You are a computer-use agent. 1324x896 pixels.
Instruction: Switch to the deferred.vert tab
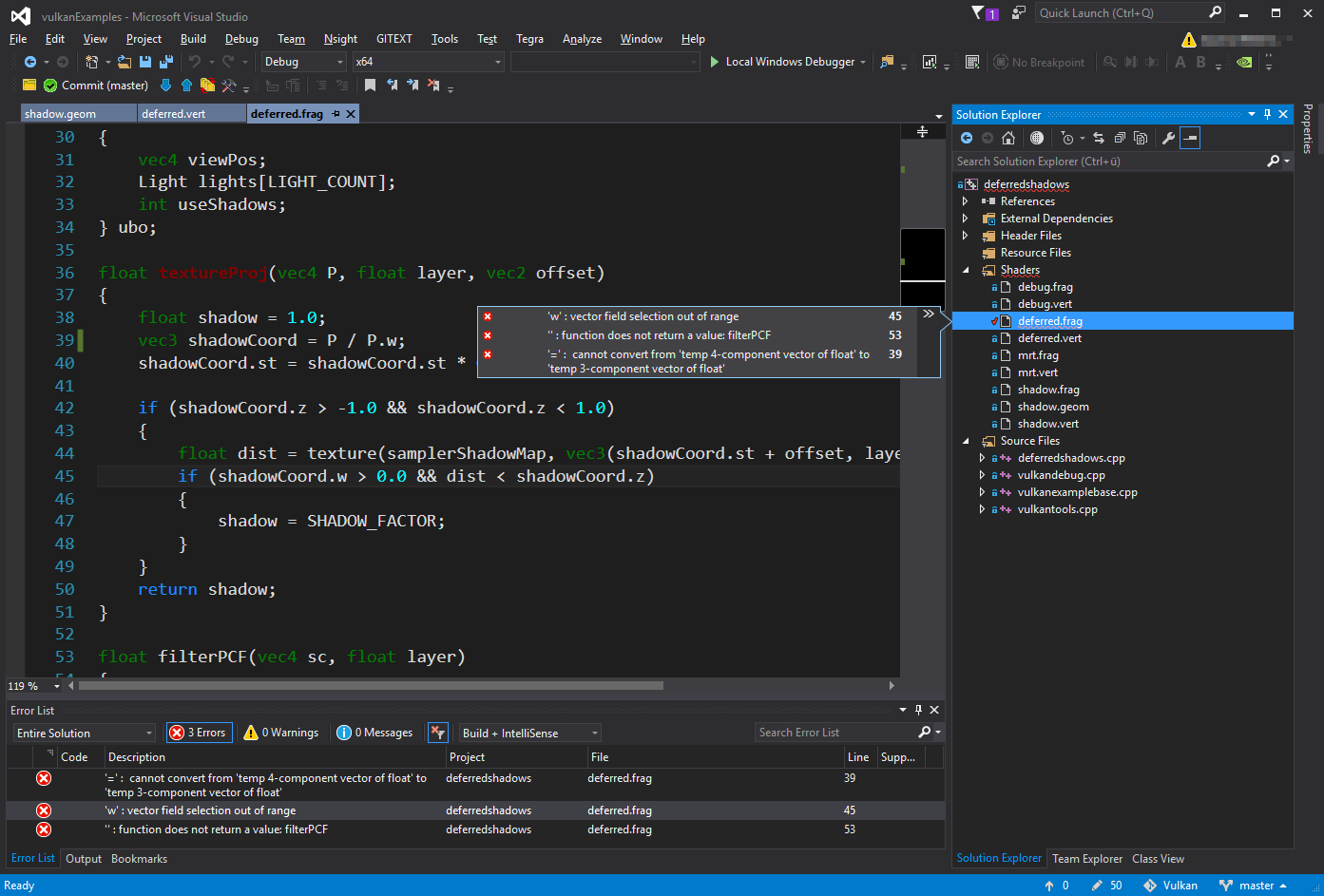[191, 113]
